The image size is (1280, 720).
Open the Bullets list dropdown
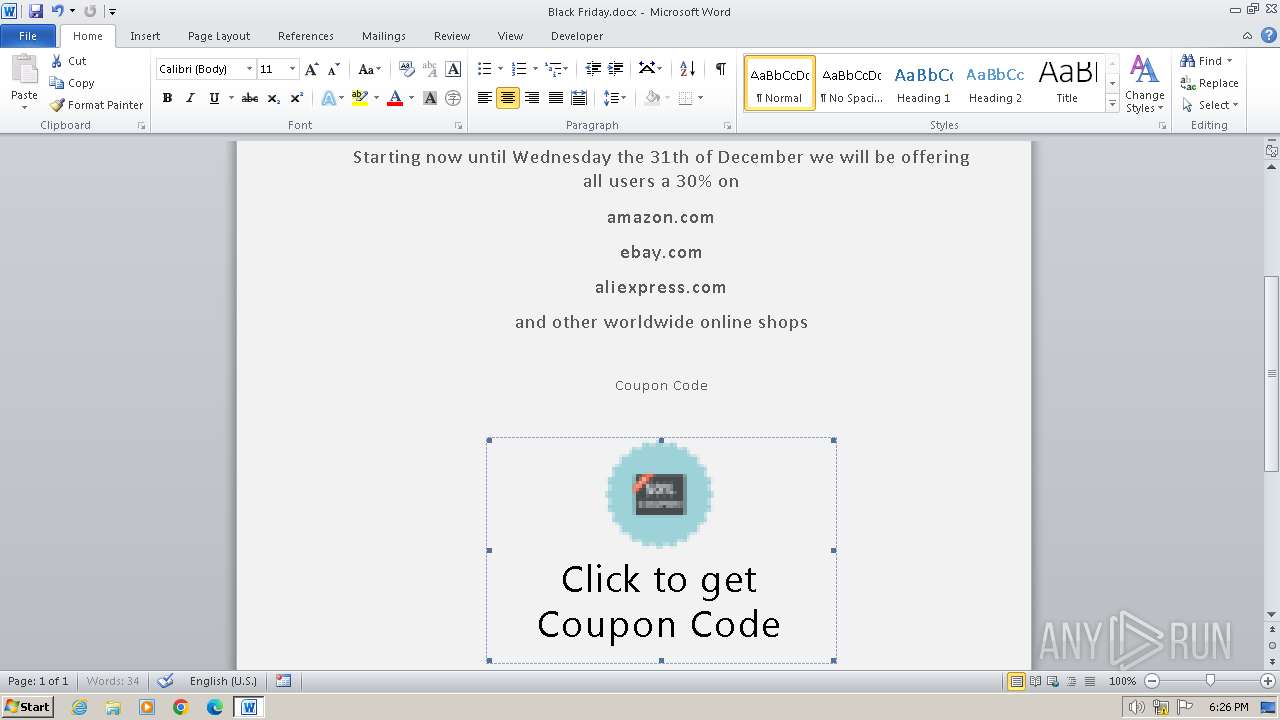coord(503,69)
